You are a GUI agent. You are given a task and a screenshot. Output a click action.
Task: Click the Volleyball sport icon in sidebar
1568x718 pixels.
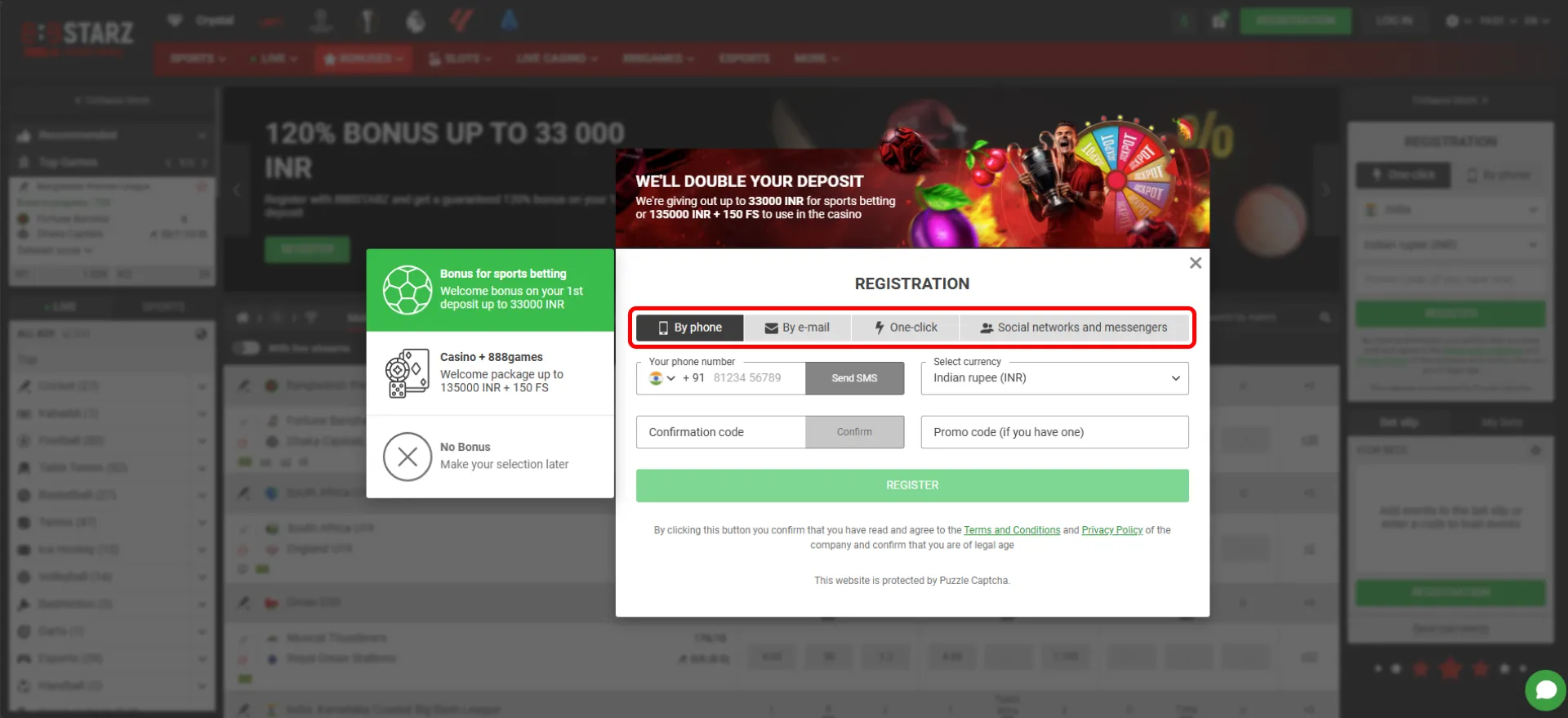point(24,578)
